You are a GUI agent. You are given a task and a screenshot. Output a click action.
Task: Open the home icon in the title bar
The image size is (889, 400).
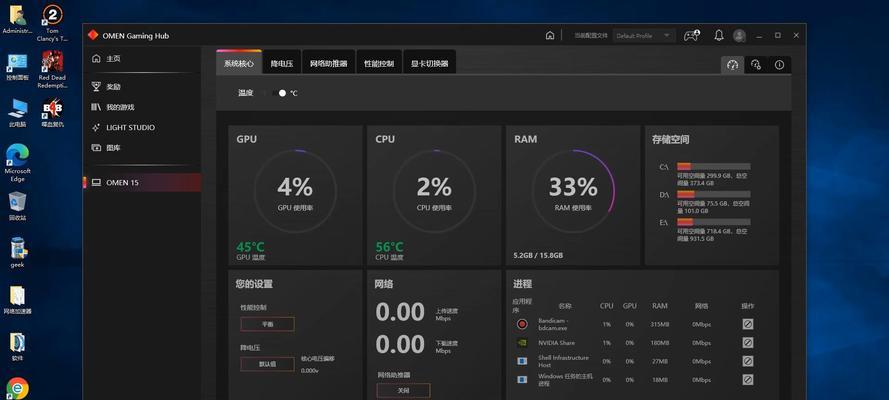pyautogui.click(x=549, y=36)
